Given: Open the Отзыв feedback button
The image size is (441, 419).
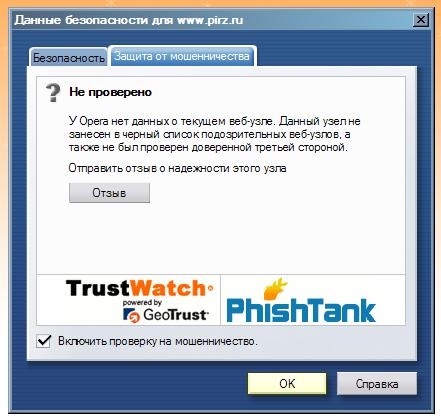Looking at the screenshot, I should tap(109, 193).
